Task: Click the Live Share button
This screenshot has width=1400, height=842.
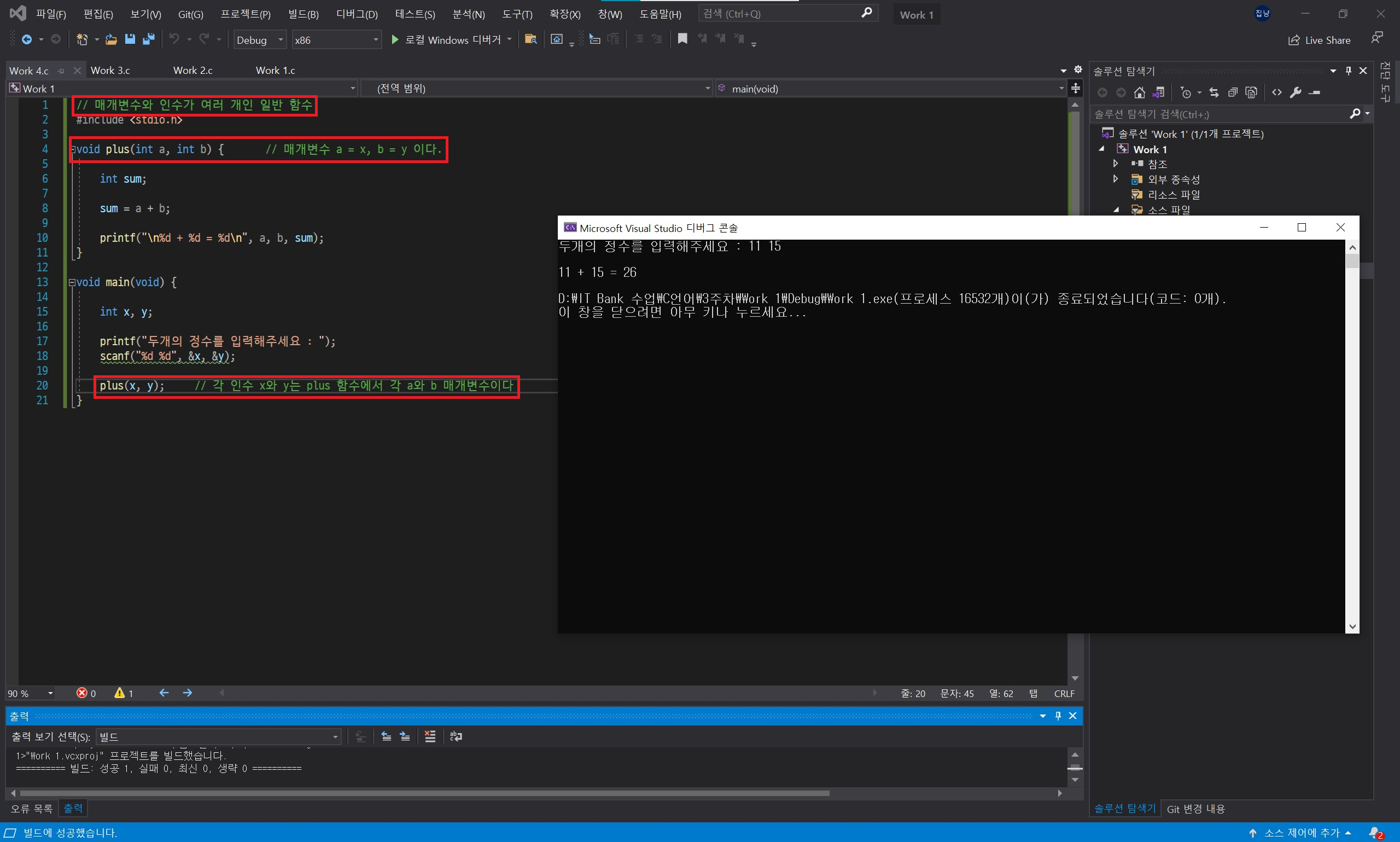Action: point(1319,40)
